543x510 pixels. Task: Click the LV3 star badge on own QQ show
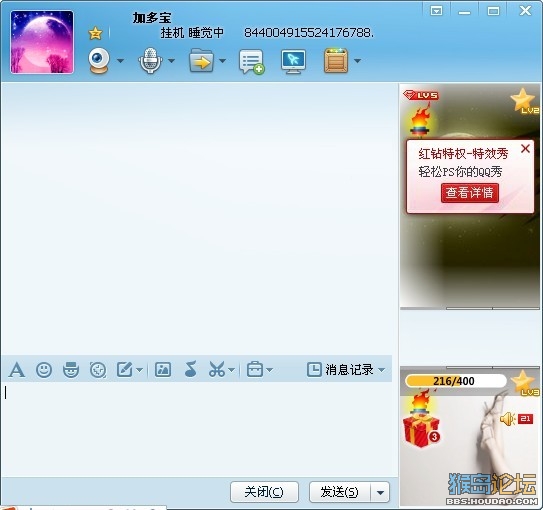click(525, 383)
